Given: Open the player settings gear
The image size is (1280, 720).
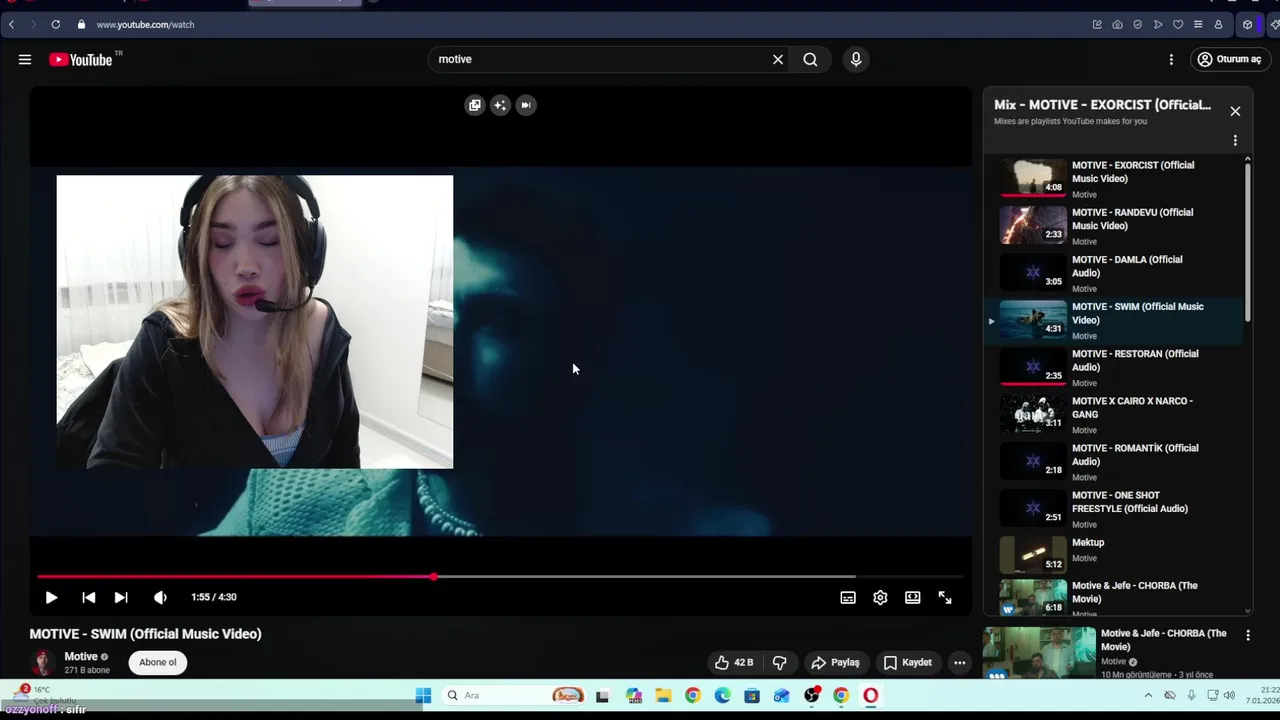Looking at the screenshot, I should 880,598.
